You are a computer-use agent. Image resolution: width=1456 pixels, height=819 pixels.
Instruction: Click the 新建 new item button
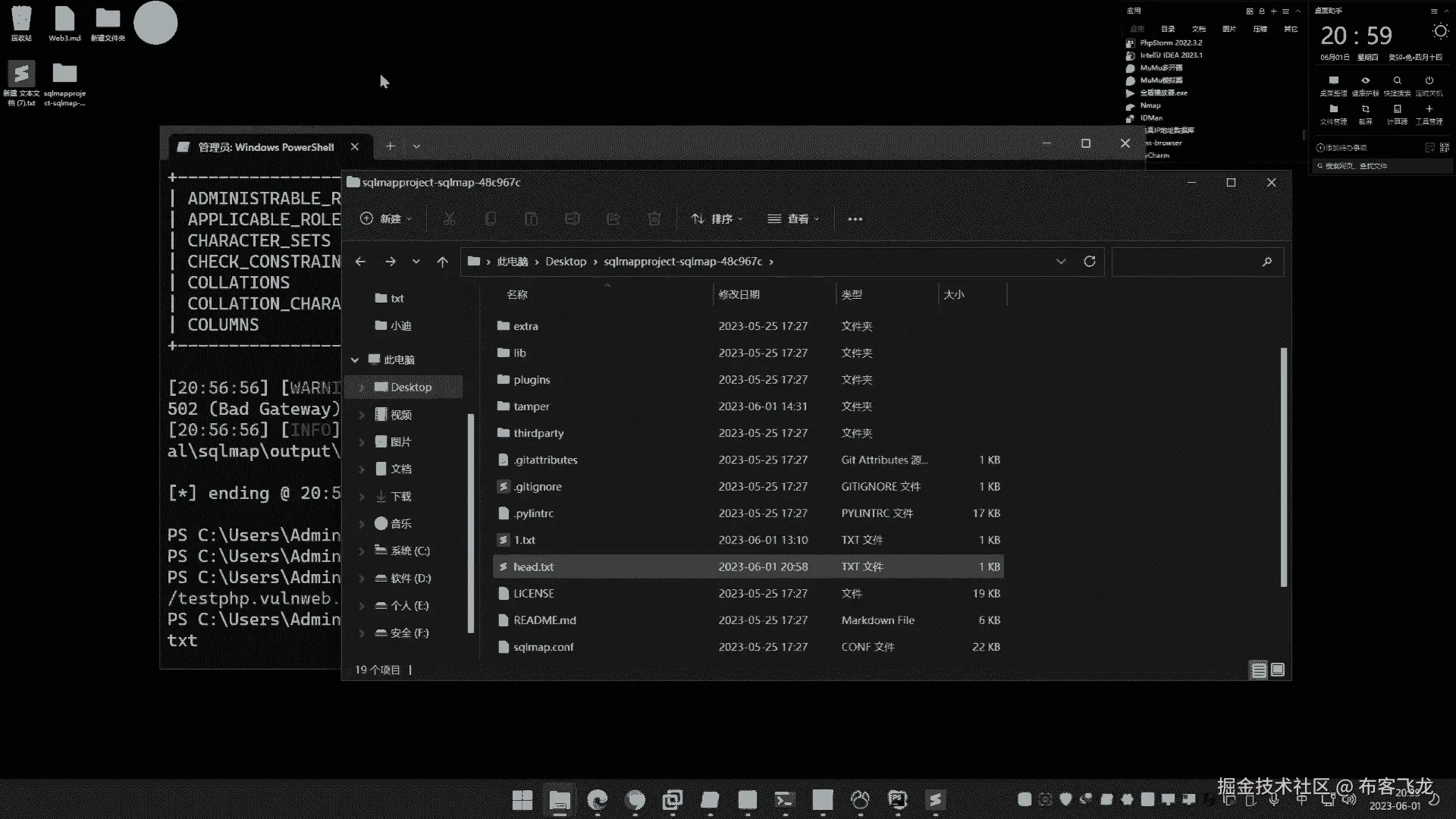pyautogui.click(x=385, y=219)
